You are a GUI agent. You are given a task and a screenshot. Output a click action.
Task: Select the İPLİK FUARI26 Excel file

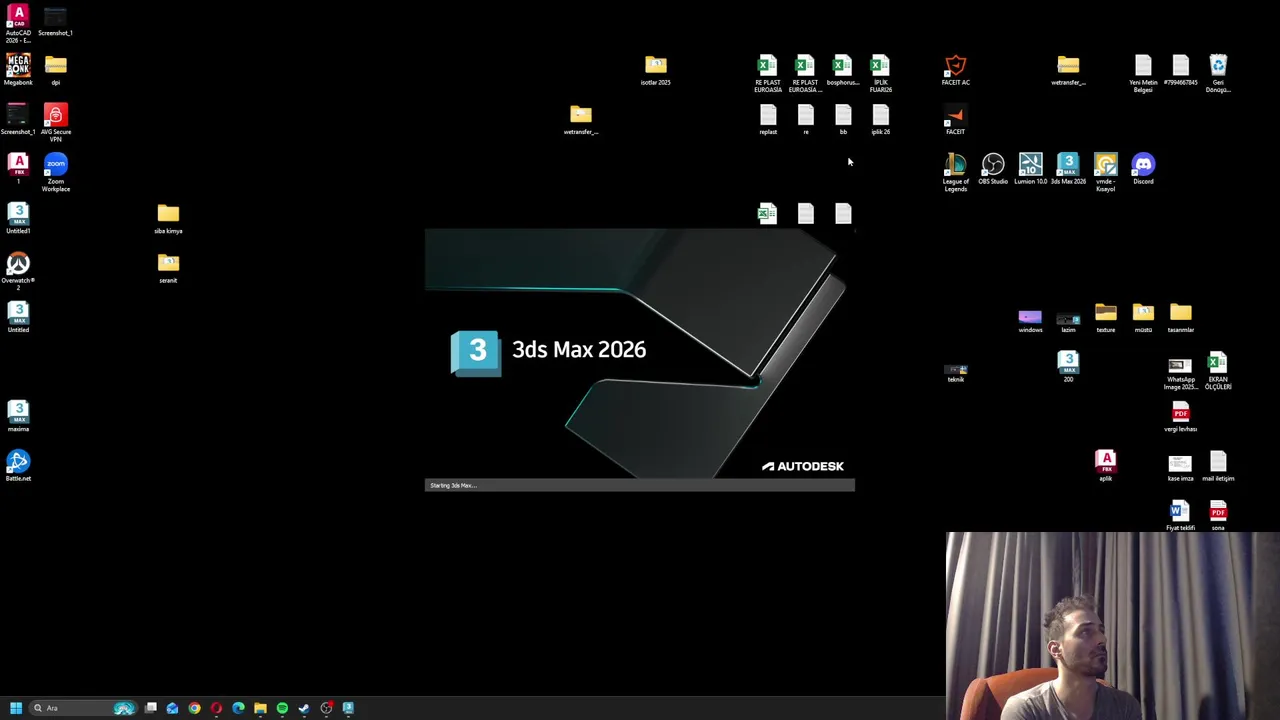pos(880,74)
